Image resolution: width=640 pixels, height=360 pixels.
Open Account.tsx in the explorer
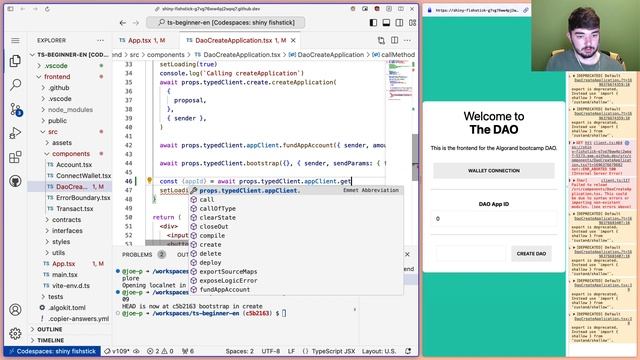pyautogui.click(x=74, y=165)
